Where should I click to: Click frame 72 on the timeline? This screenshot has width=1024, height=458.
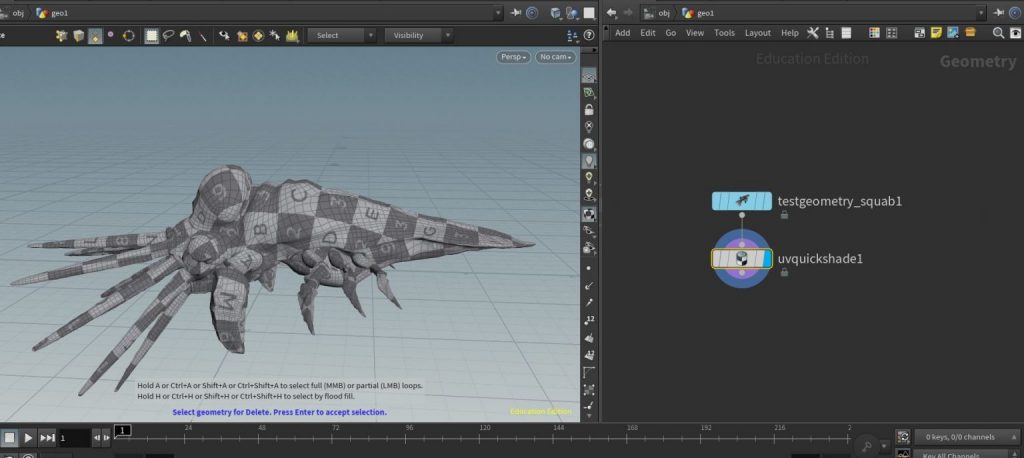[x=334, y=436]
